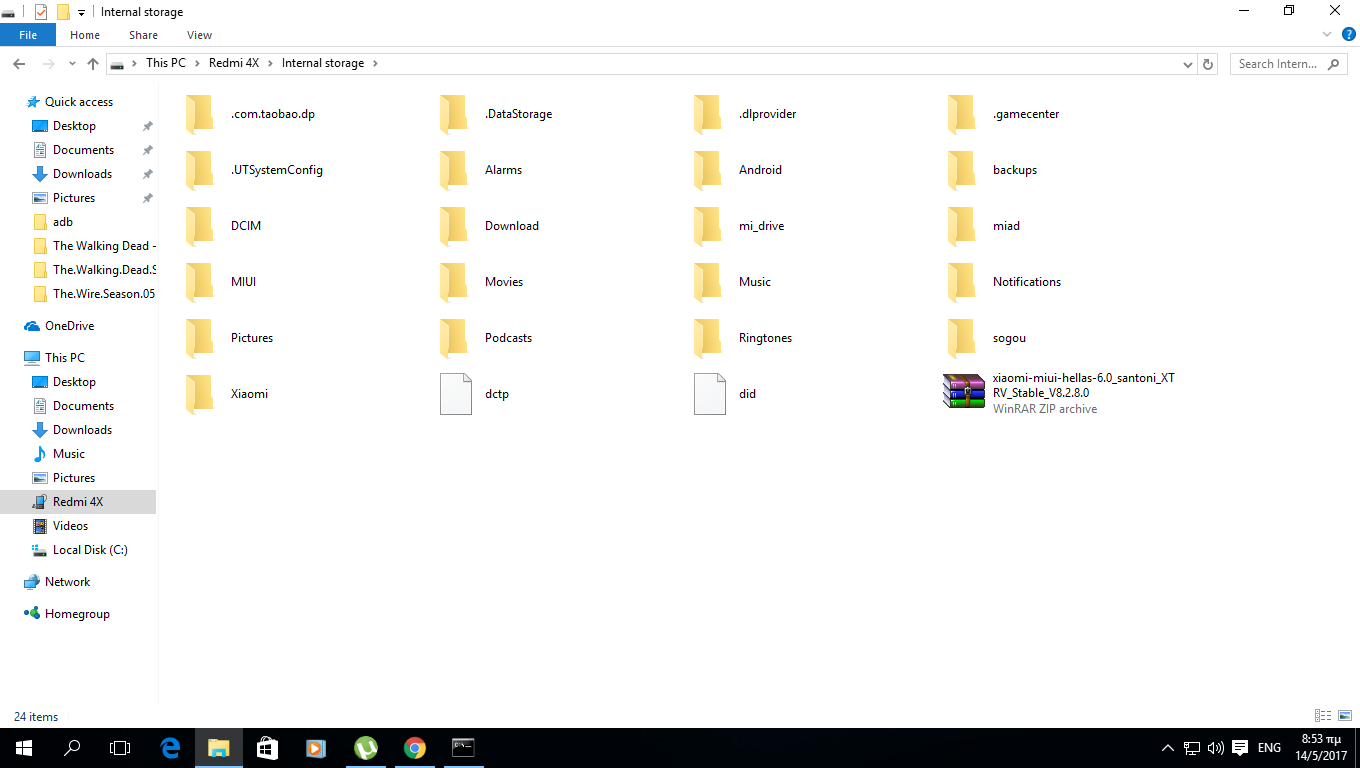Open the Recent locations dropdown arrow
1360x768 pixels.
point(72,64)
